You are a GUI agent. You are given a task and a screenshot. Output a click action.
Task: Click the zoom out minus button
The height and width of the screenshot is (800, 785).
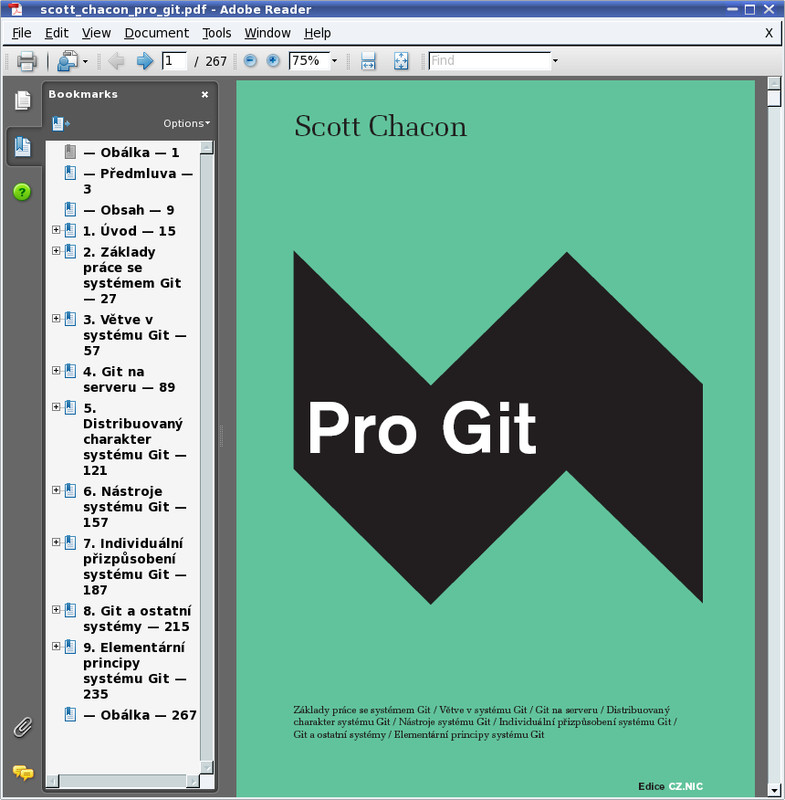[250, 61]
